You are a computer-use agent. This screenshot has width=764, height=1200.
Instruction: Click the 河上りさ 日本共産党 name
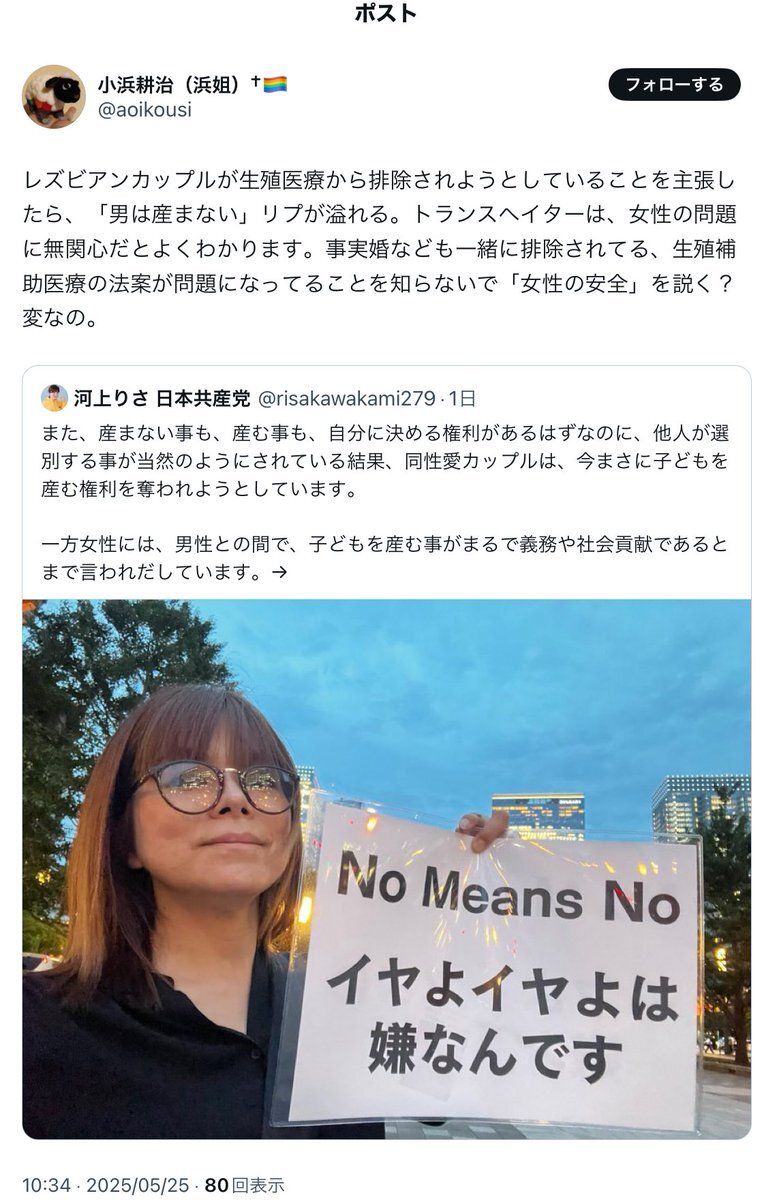coord(163,399)
